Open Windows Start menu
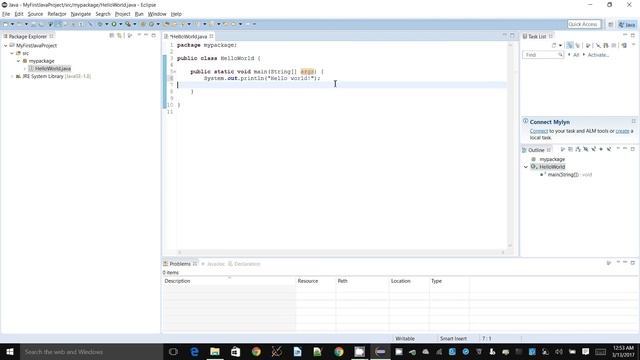 coord(10,351)
